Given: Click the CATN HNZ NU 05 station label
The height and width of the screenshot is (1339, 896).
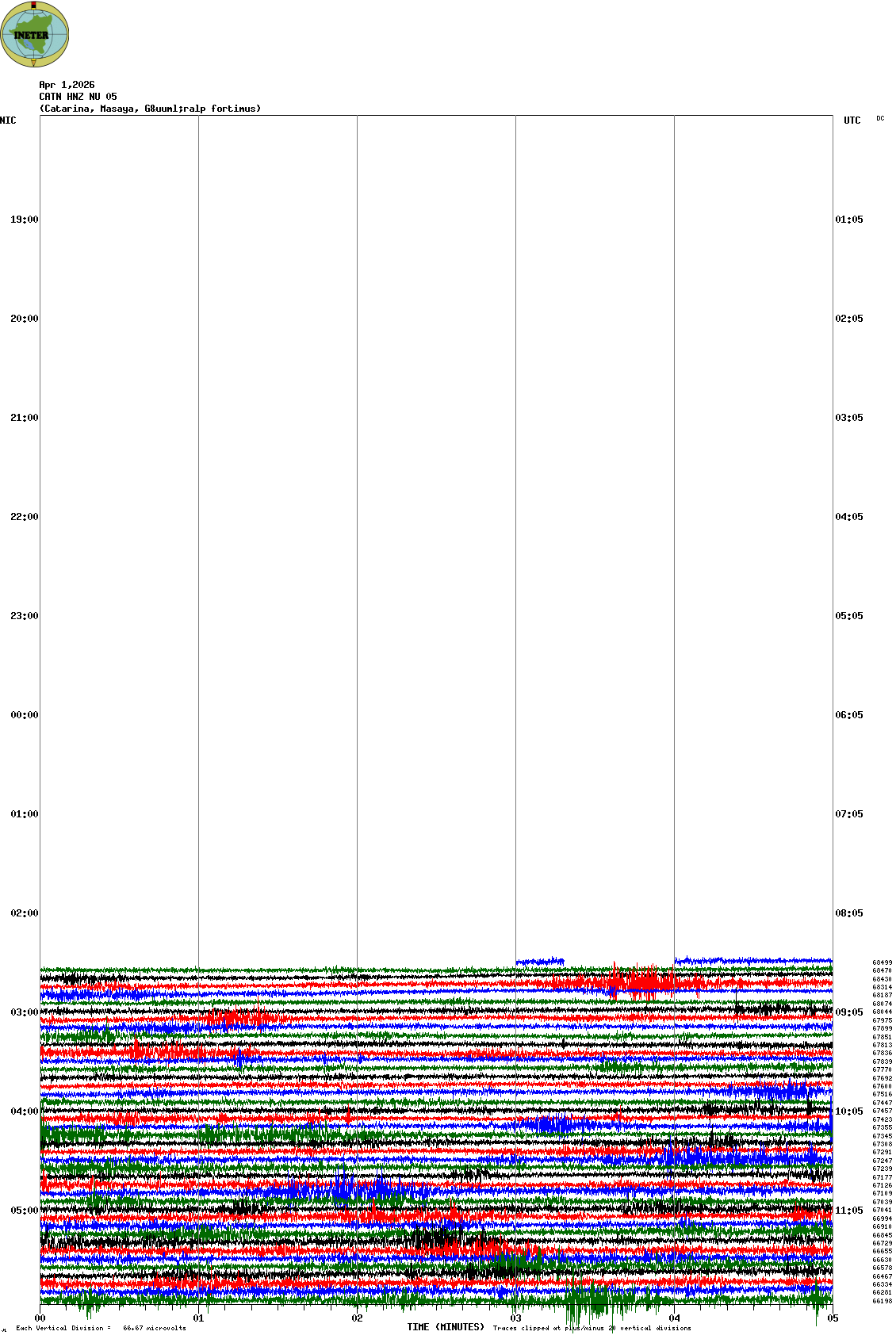Looking at the screenshot, I should [78, 97].
